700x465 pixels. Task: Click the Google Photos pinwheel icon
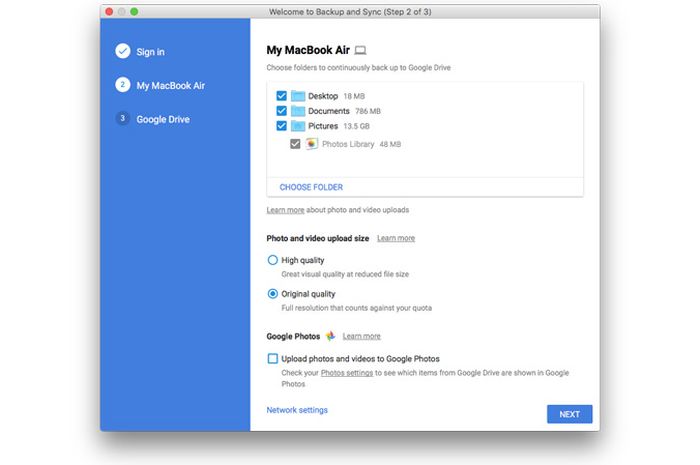pyautogui.click(x=329, y=337)
